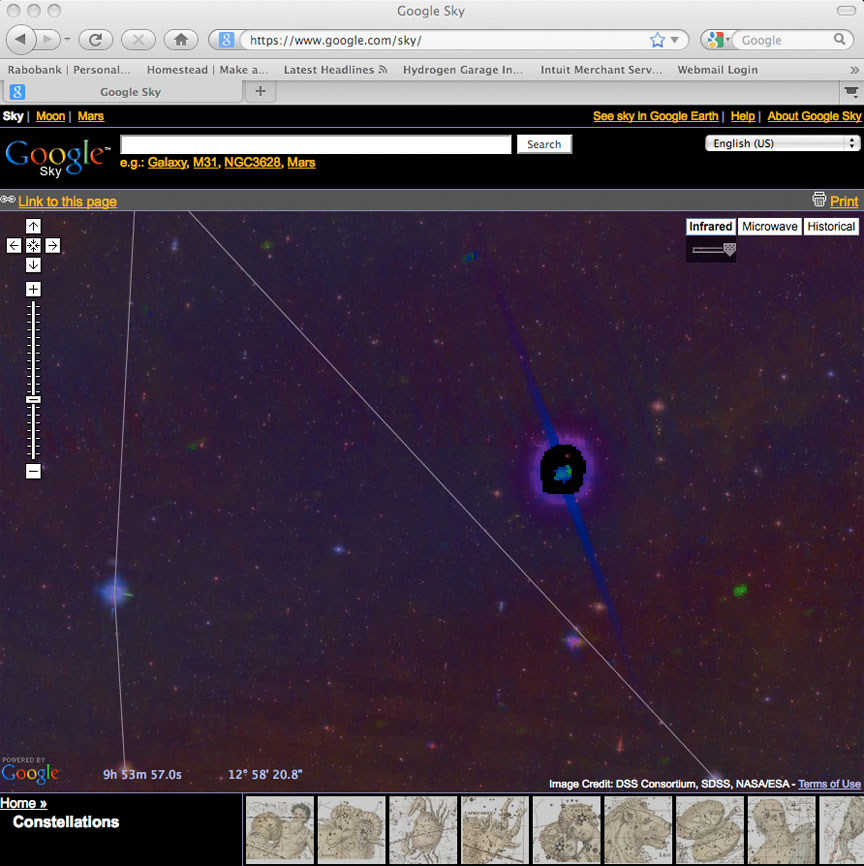
Task: Click the browser Forward button
Action: point(49,40)
